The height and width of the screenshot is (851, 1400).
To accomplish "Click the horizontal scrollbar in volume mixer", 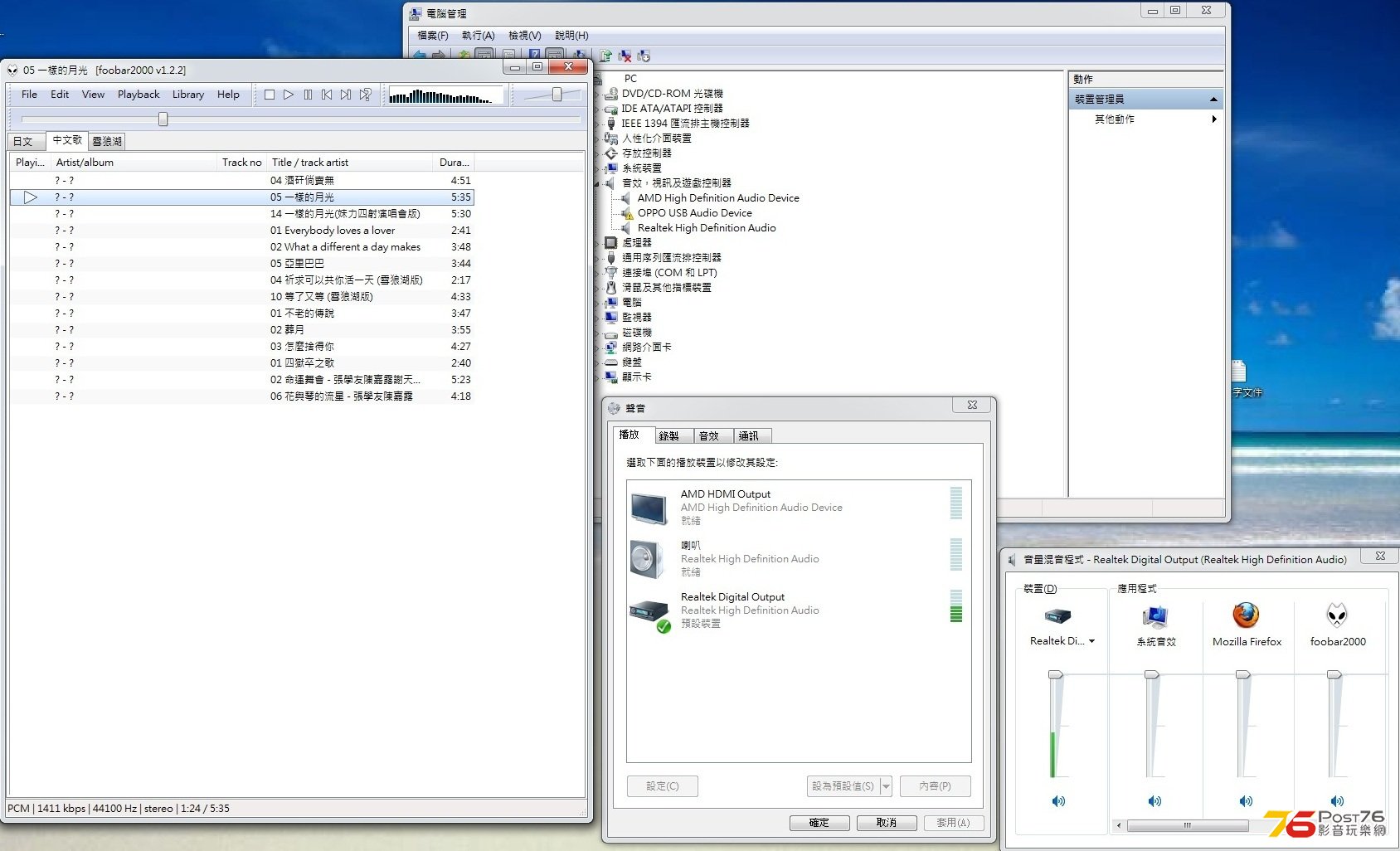I will click(x=1188, y=825).
